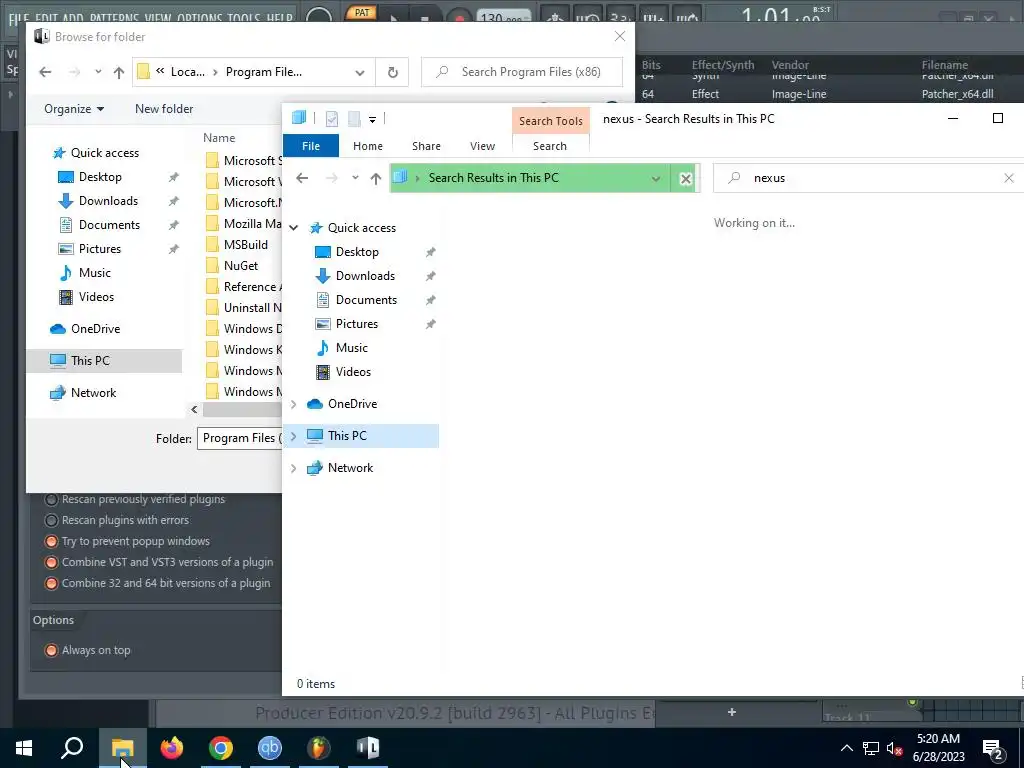Click the Name column header
The width and height of the screenshot is (1024, 768).
(219, 138)
